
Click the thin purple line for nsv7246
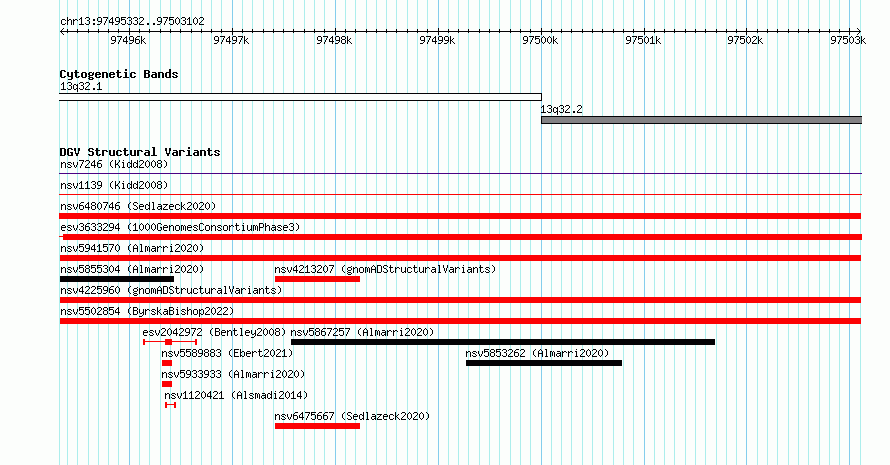[x=460, y=174]
